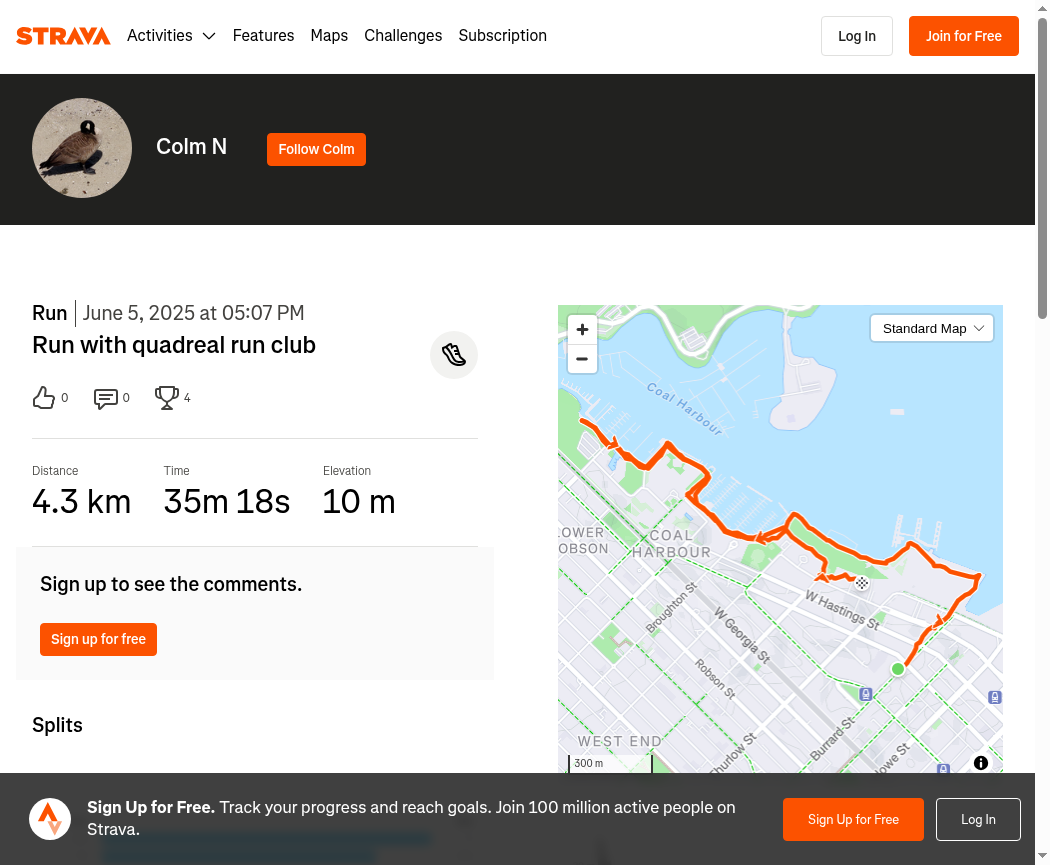Open the Features menu item
The image size is (1050, 865).
pyautogui.click(x=263, y=36)
